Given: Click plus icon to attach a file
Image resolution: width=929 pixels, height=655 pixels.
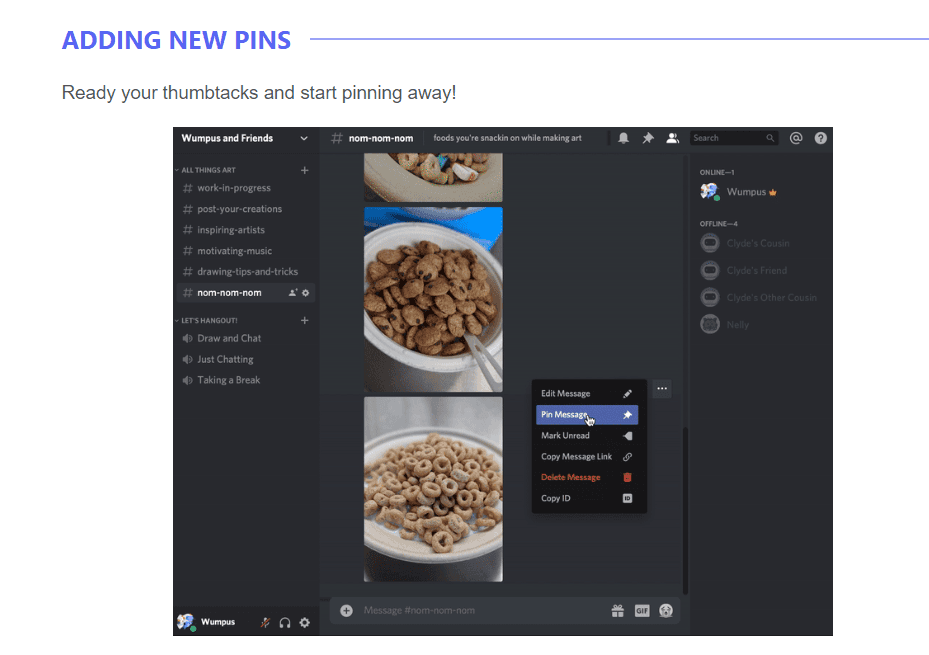Looking at the screenshot, I should 346,610.
